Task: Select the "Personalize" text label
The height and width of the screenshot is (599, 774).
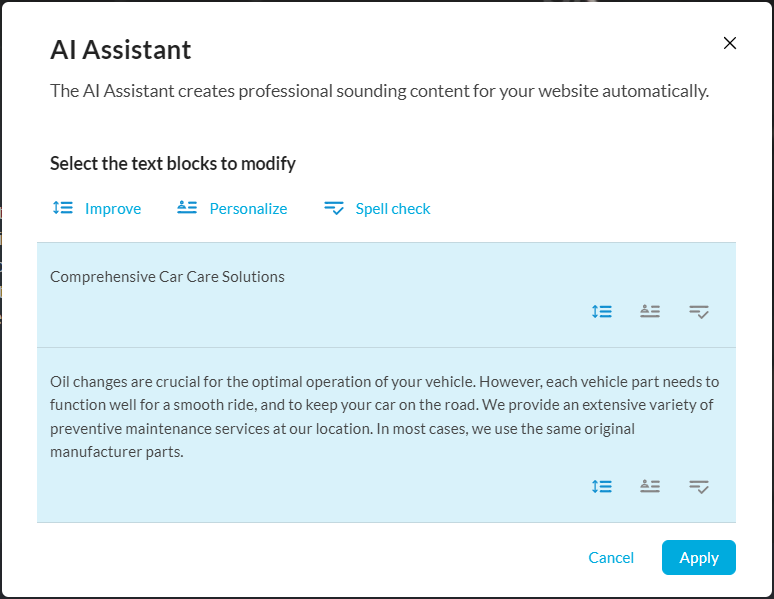Action: click(248, 209)
